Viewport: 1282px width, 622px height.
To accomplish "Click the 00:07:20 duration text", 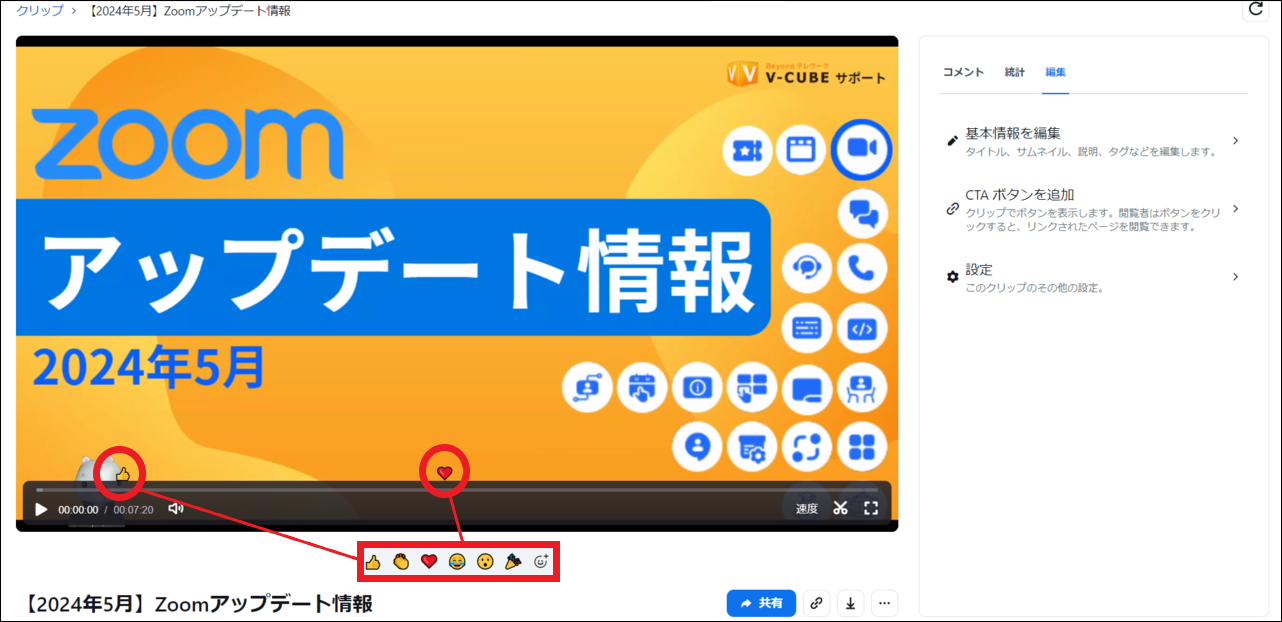I will point(133,510).
